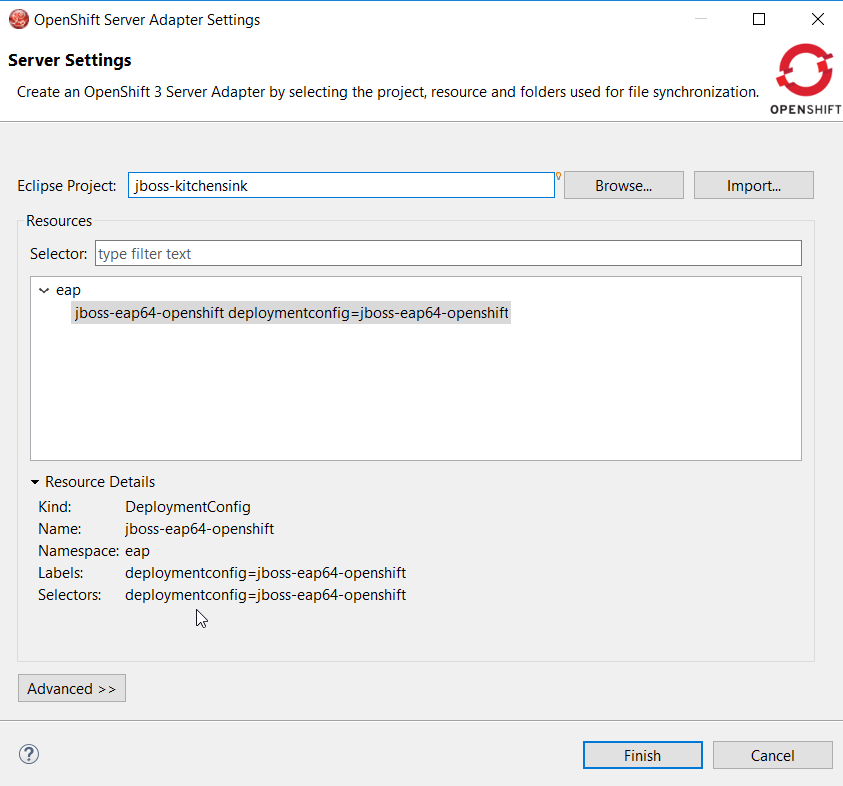Click the content assist lightbulb by Eclipse Project
The width and height of the screenshot is (843, 786).
click(x=558, y=176)
